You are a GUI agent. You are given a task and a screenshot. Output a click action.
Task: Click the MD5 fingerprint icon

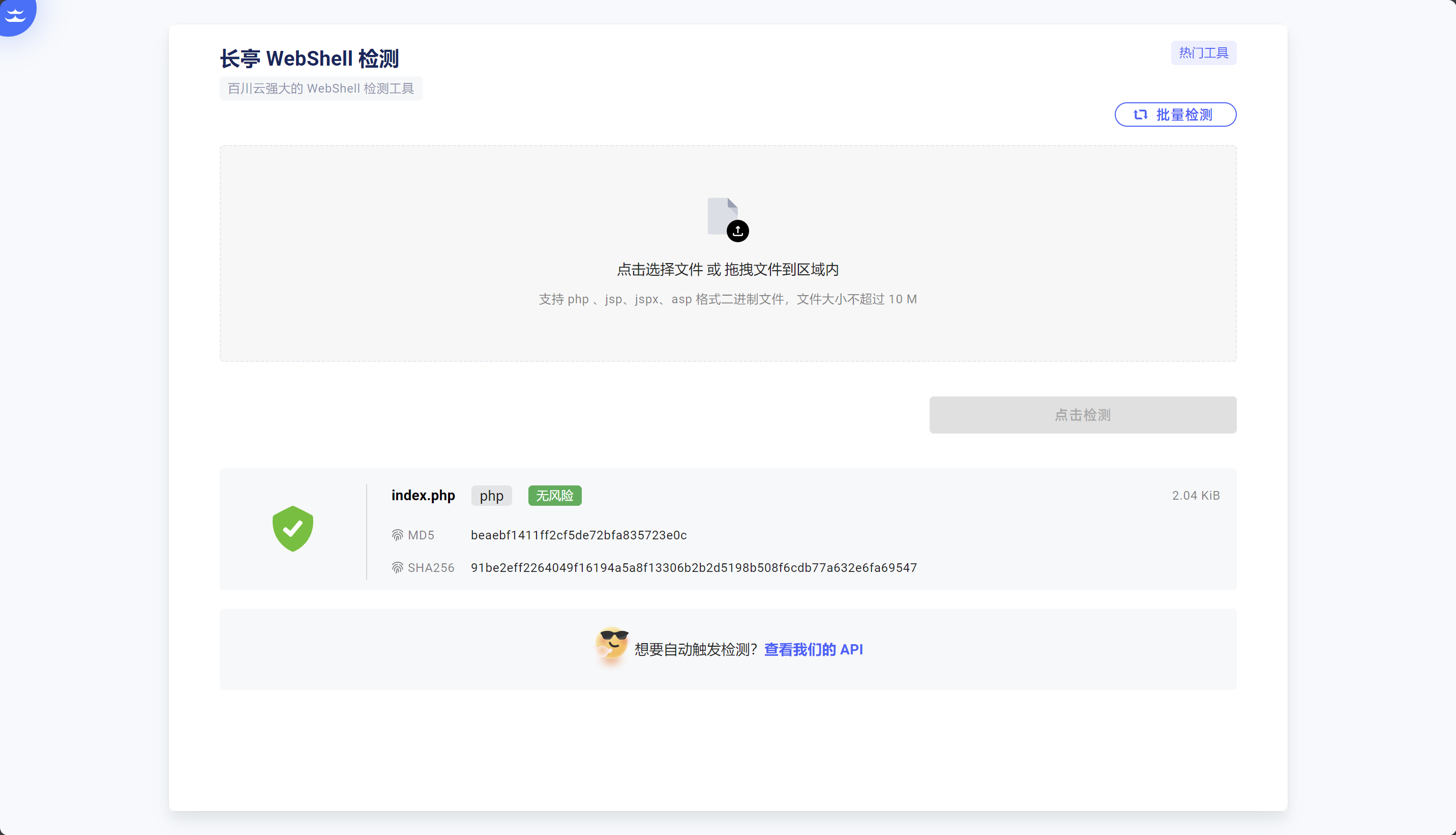[x=397, y=535]
